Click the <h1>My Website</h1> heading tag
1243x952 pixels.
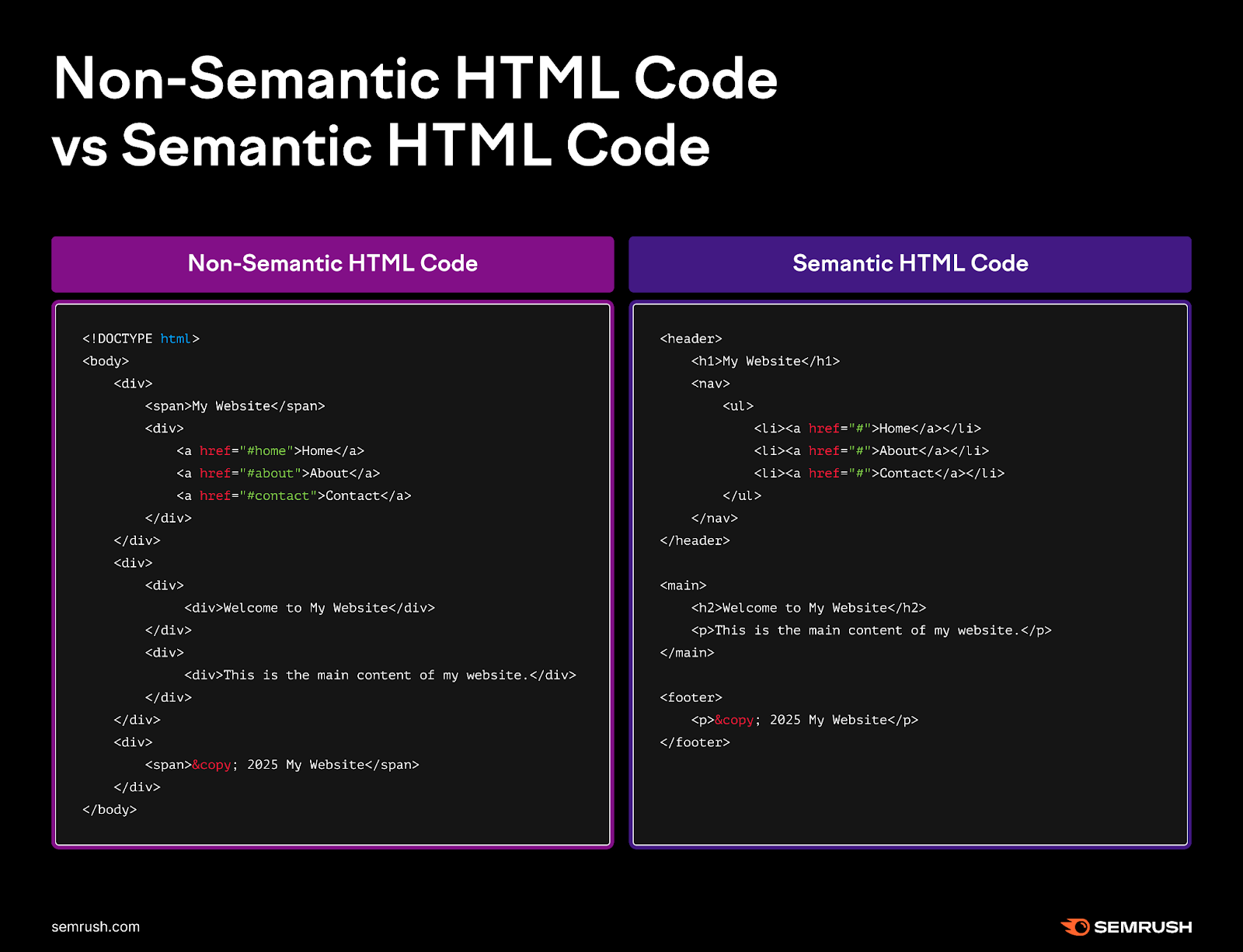[x=764, y=361]
